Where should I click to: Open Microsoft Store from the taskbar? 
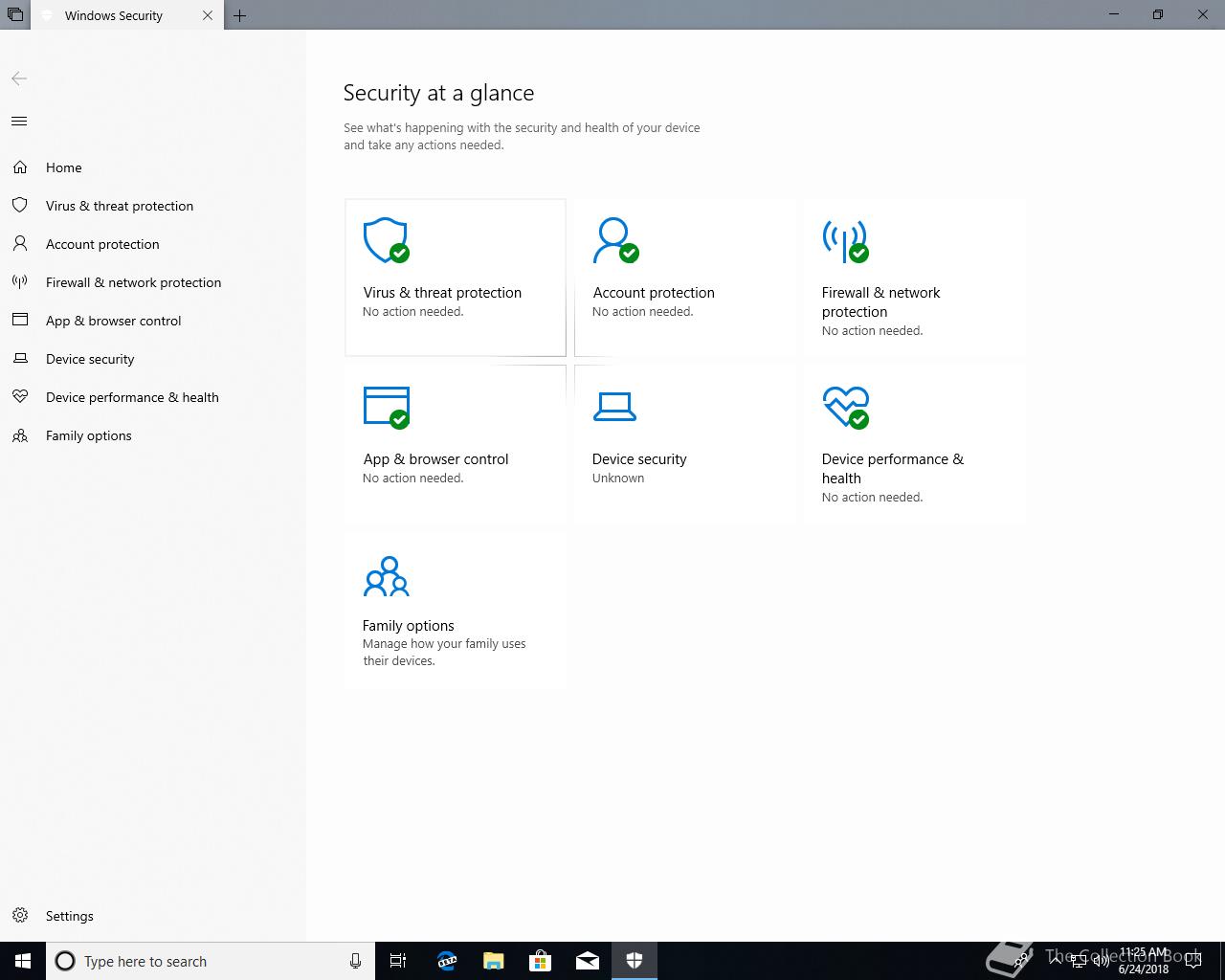coord(541,961)
